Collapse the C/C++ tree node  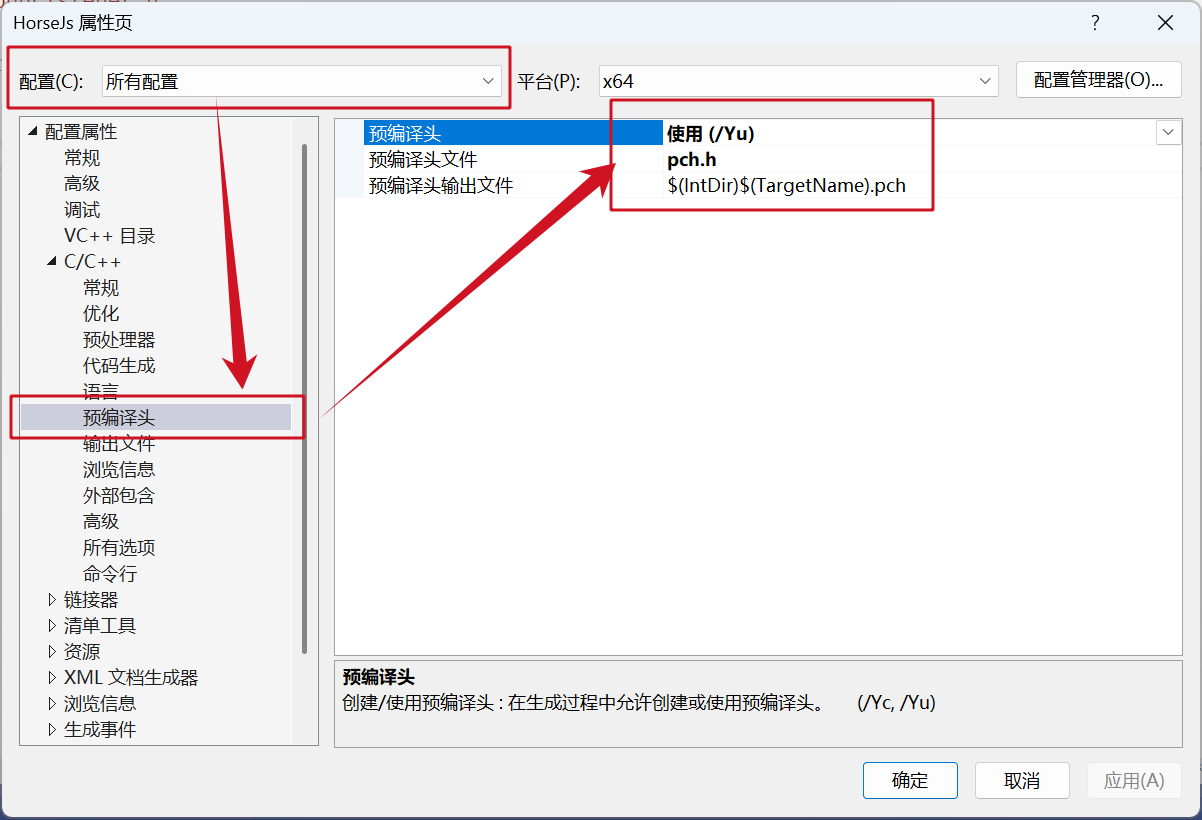[52, 261]
